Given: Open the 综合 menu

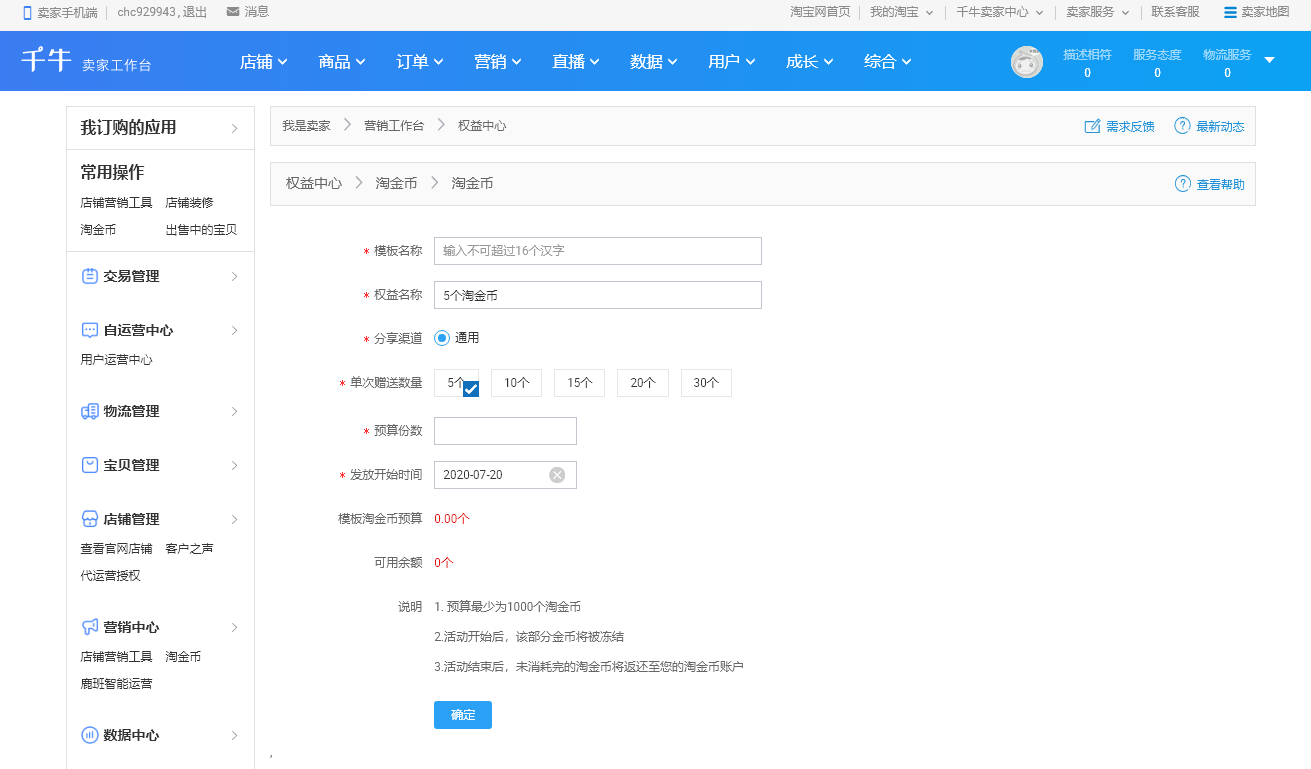Looking at the screenshot, I should [888, 61].
